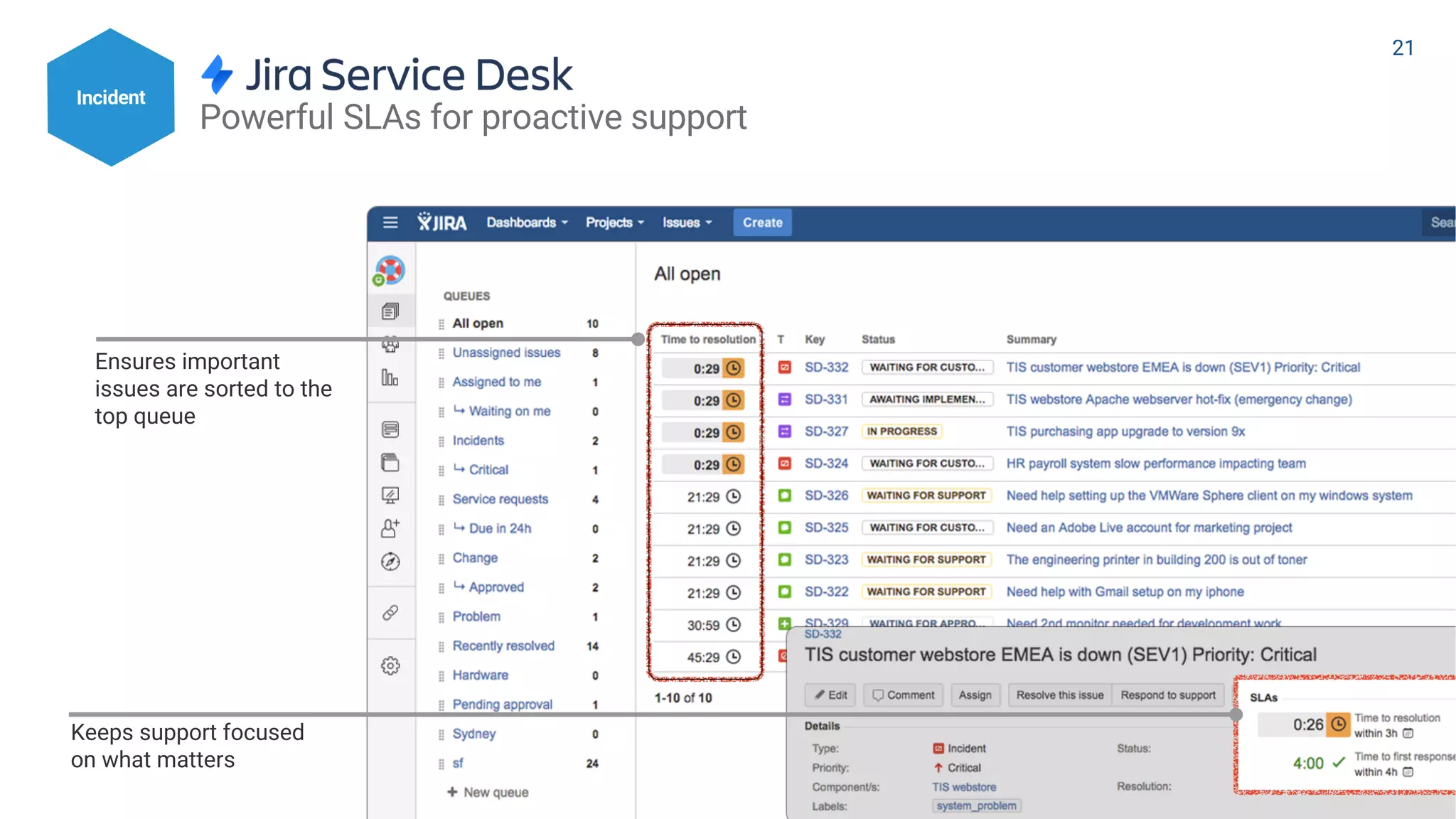Click the TIS webstore component link
The height and width of the screenshot is (819, 1456).
(x=964, y=787)
